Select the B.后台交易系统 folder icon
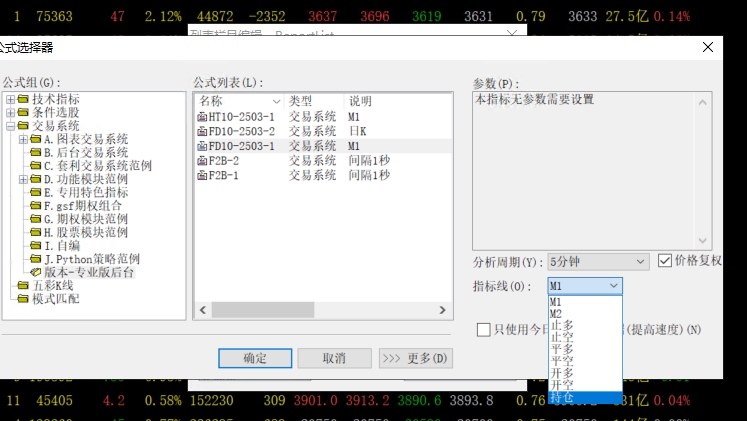 (35, 152)
